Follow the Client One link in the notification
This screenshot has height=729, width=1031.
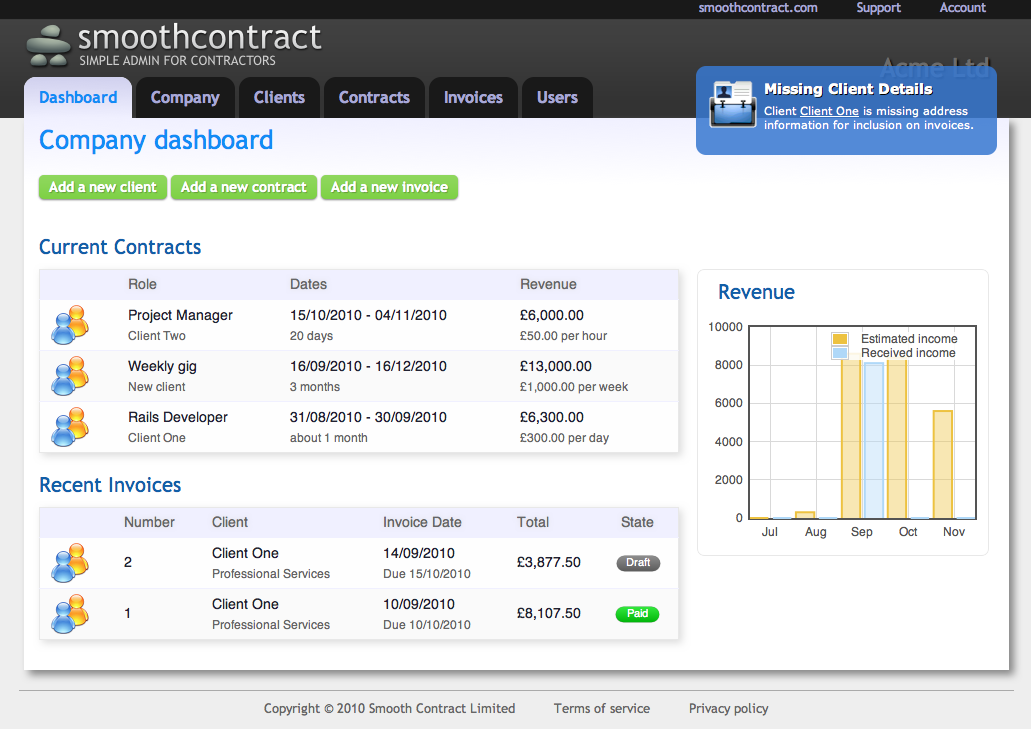tap(829, 111)
